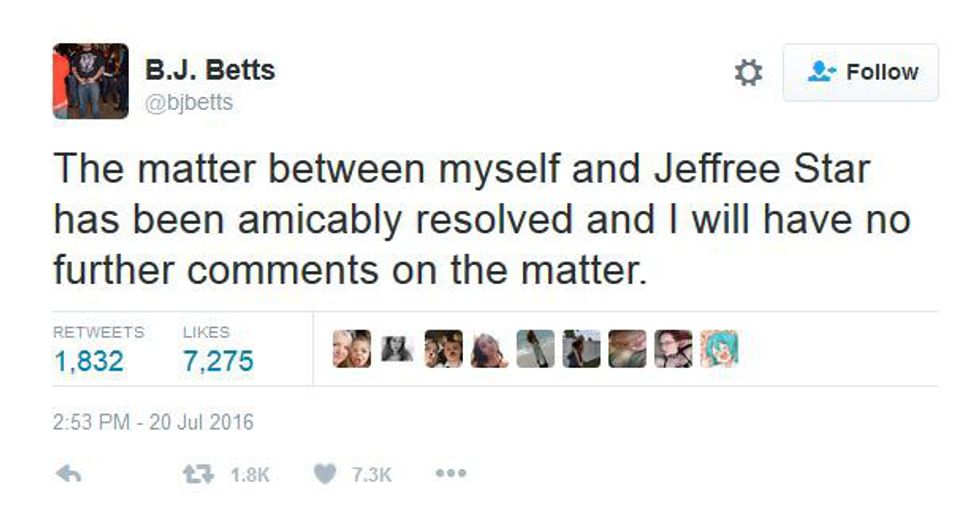Click the reply arrow icon
The width and height of the screenshot is (980, 530).
[68, 474]
